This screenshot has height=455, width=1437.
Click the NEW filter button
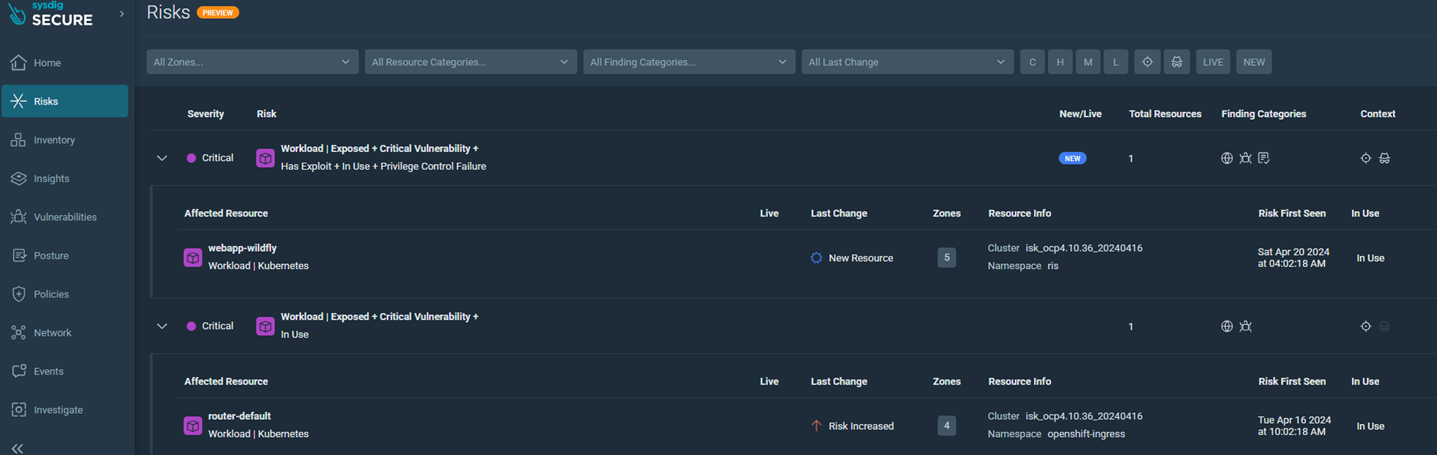point(1254,62)
